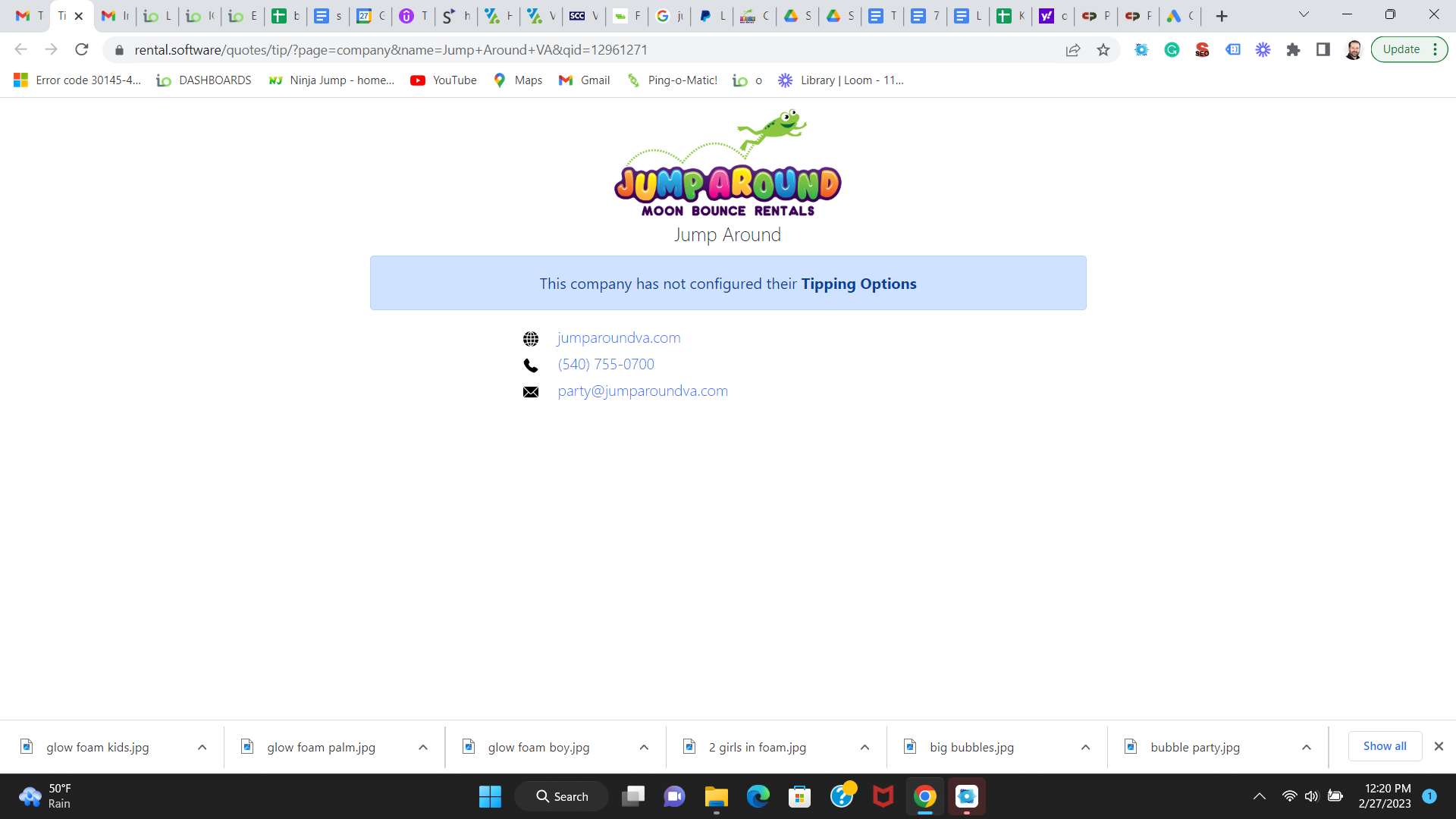The width and height of the screenshot is (1456, 819).
Task: Open the Loom extension icon
Action: 1263,50
